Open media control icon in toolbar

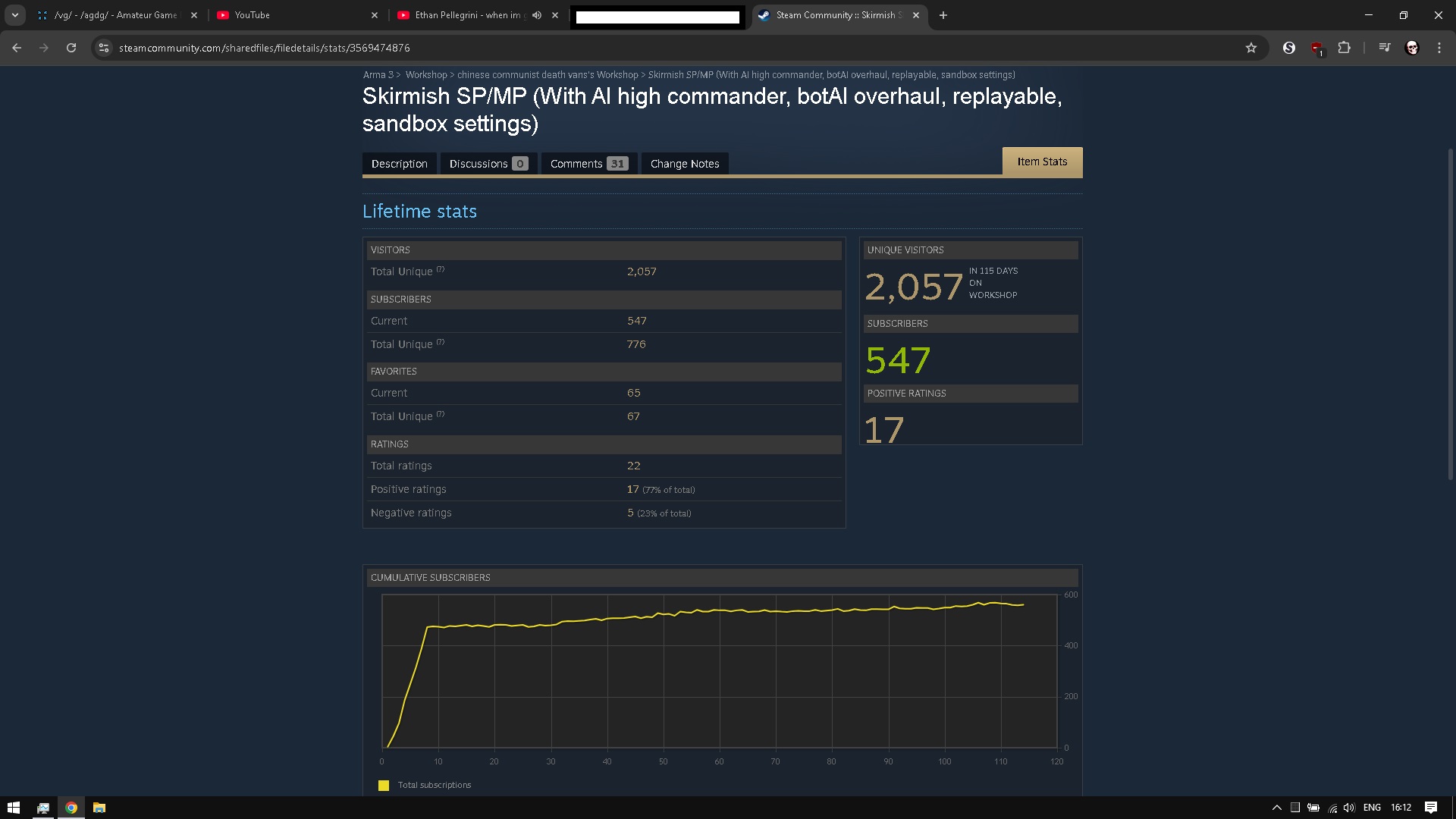pos(1384,48)
